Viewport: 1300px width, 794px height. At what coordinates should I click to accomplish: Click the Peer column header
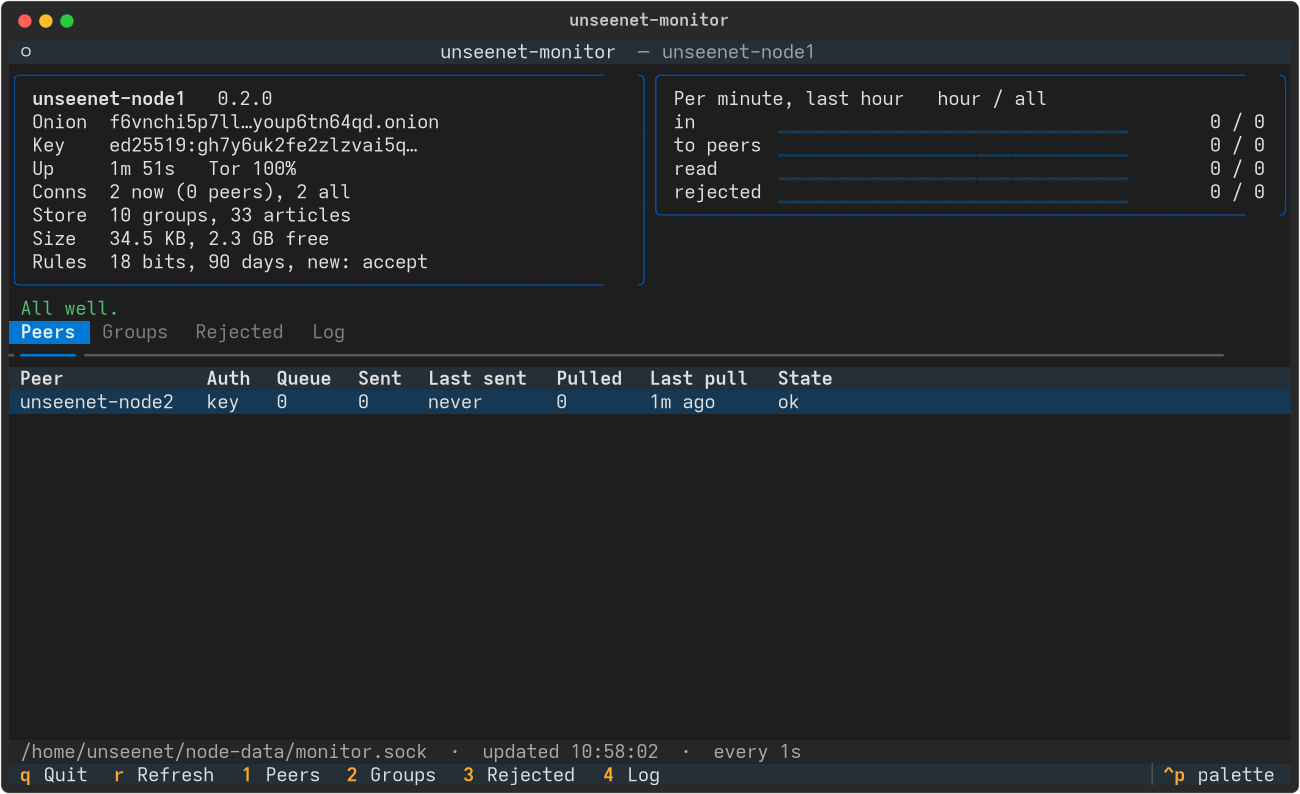coord(42,379)
